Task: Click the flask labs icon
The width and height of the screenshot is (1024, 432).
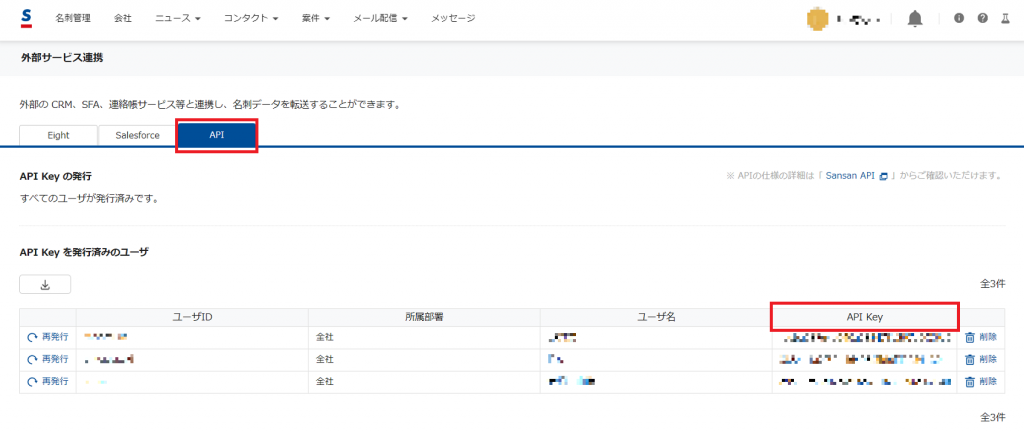Action: pyautogui.click(x=1006, y=19)
